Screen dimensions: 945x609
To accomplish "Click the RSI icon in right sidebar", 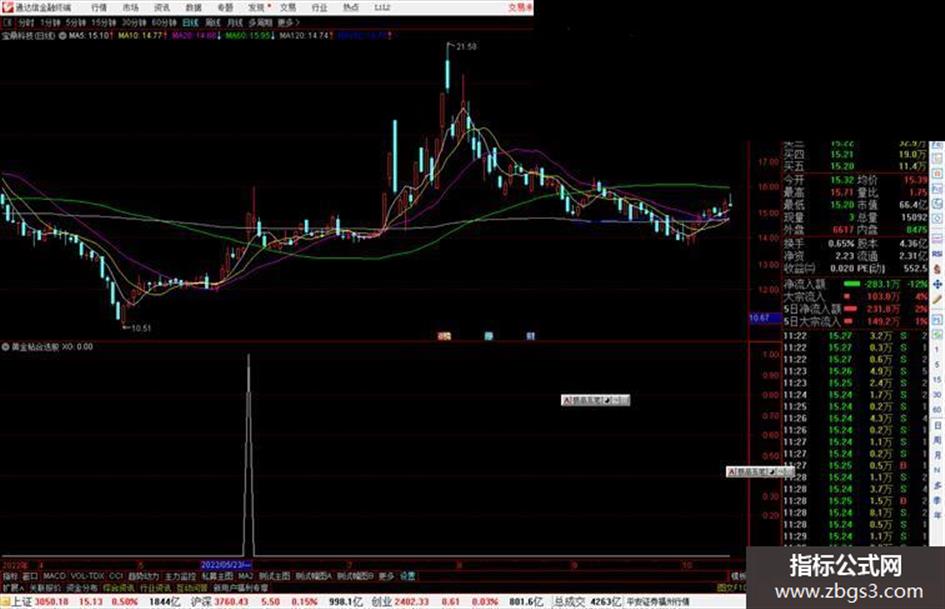I will point(937,254).
